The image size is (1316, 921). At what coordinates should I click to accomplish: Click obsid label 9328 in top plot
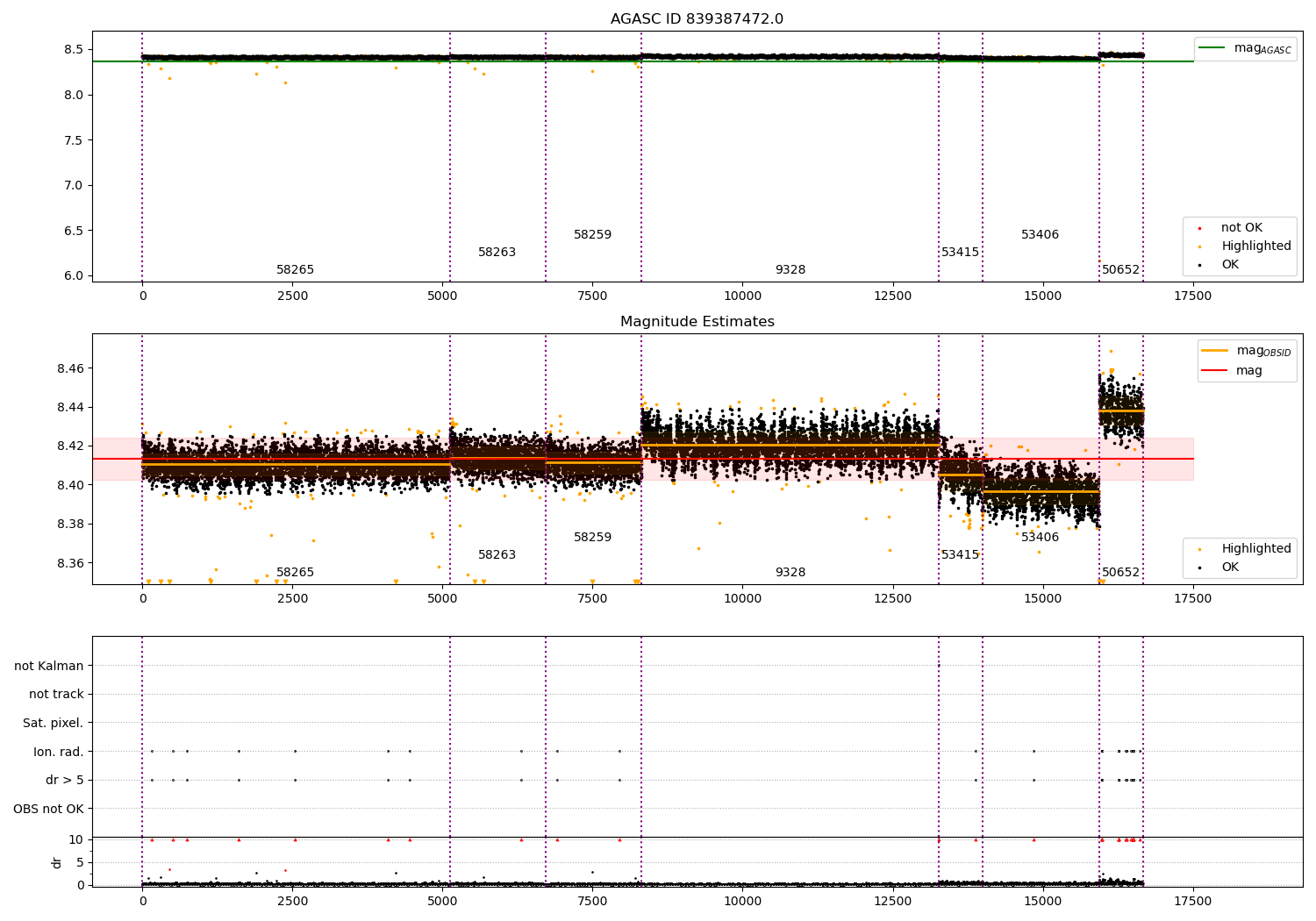790,270
